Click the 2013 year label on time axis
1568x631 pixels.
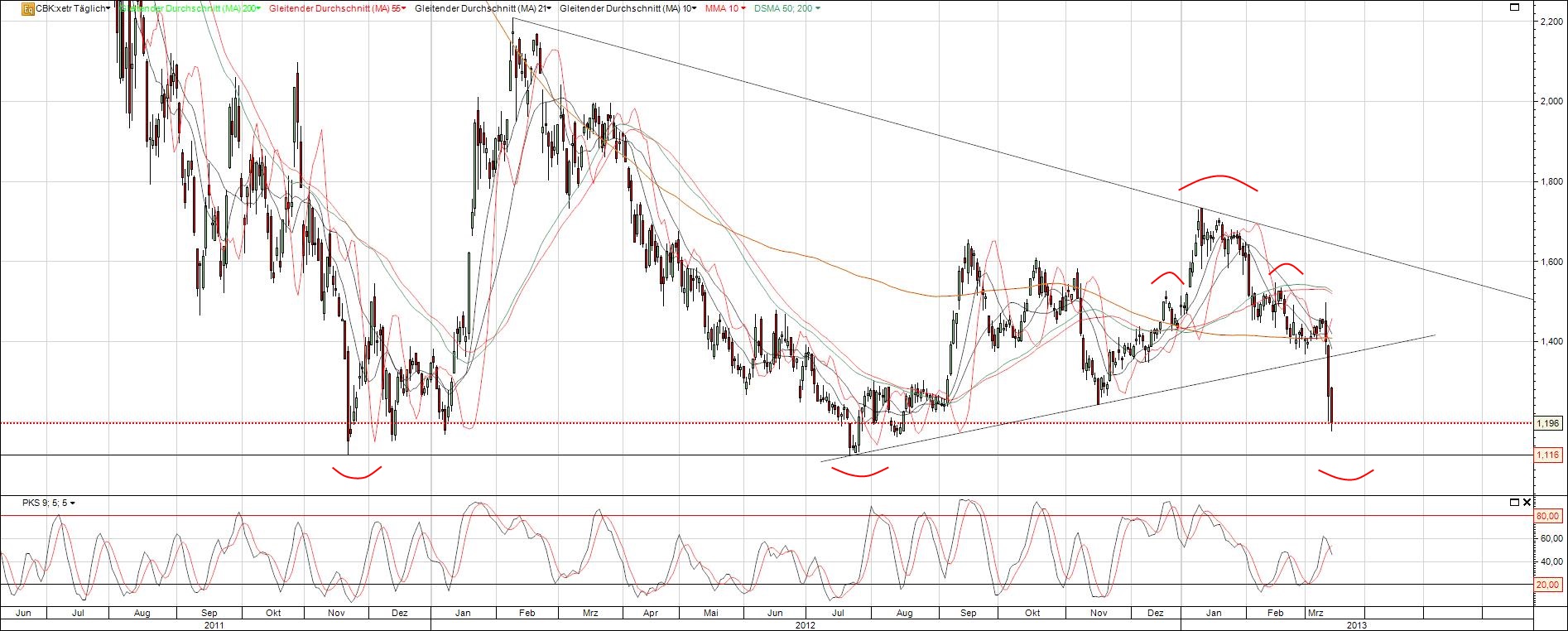coord(1356,625)
